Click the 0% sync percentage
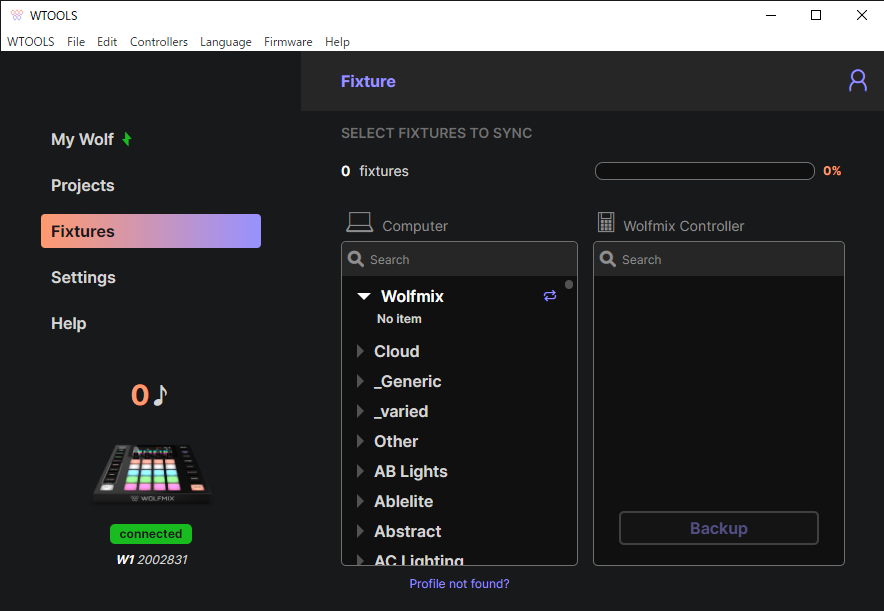Viewport: 884px width, 611px height. pos(832,171)
